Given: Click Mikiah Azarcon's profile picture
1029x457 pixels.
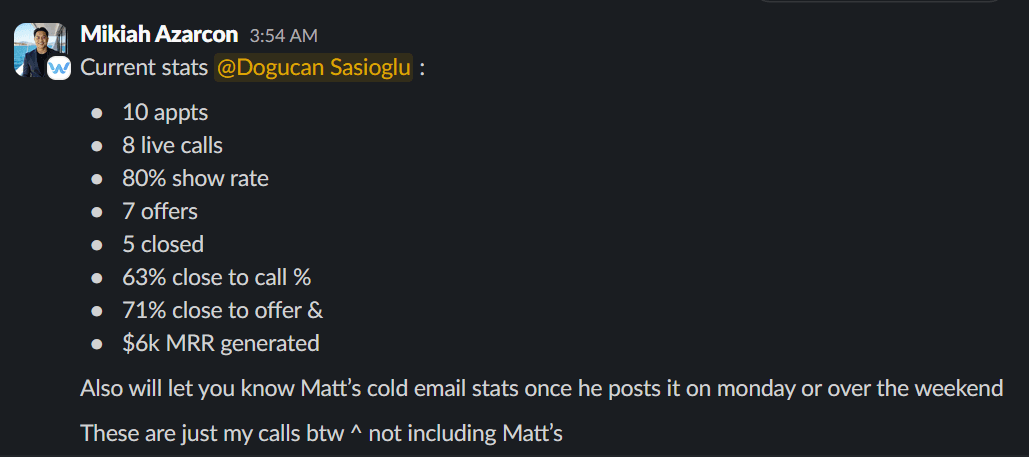Looking at the screenshot, I should tap(38, 46).
